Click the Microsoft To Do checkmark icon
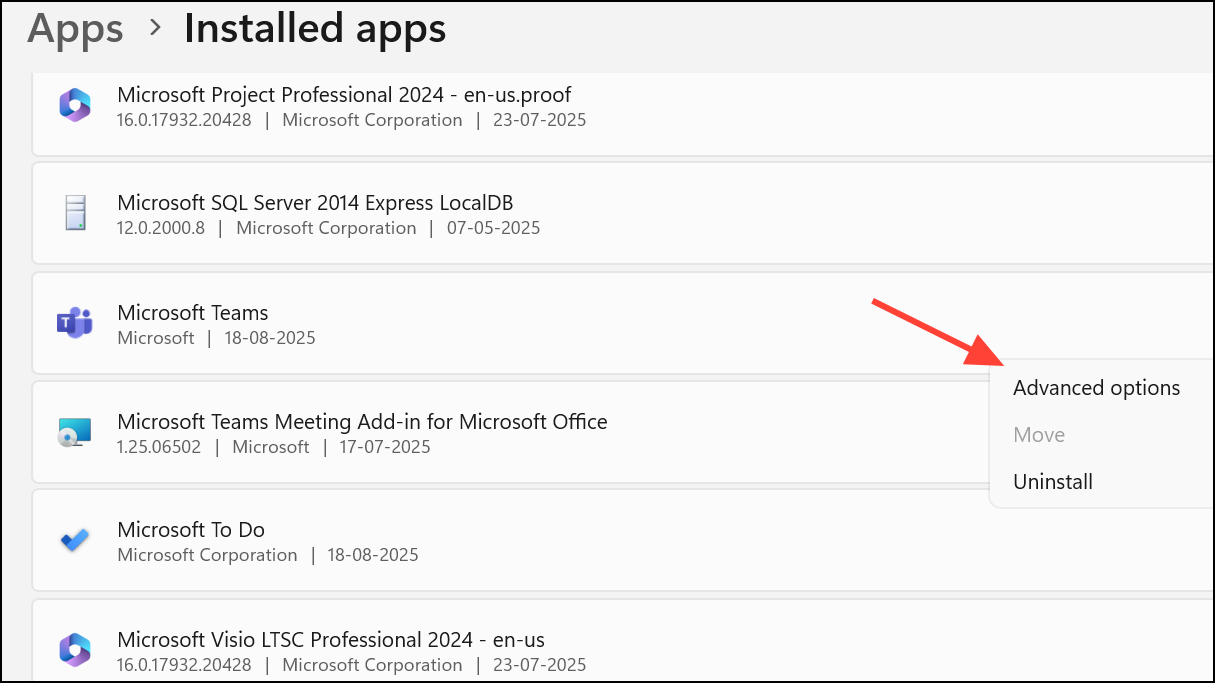The height and width of the screenshot is (683, 1215). coord(75,540)
